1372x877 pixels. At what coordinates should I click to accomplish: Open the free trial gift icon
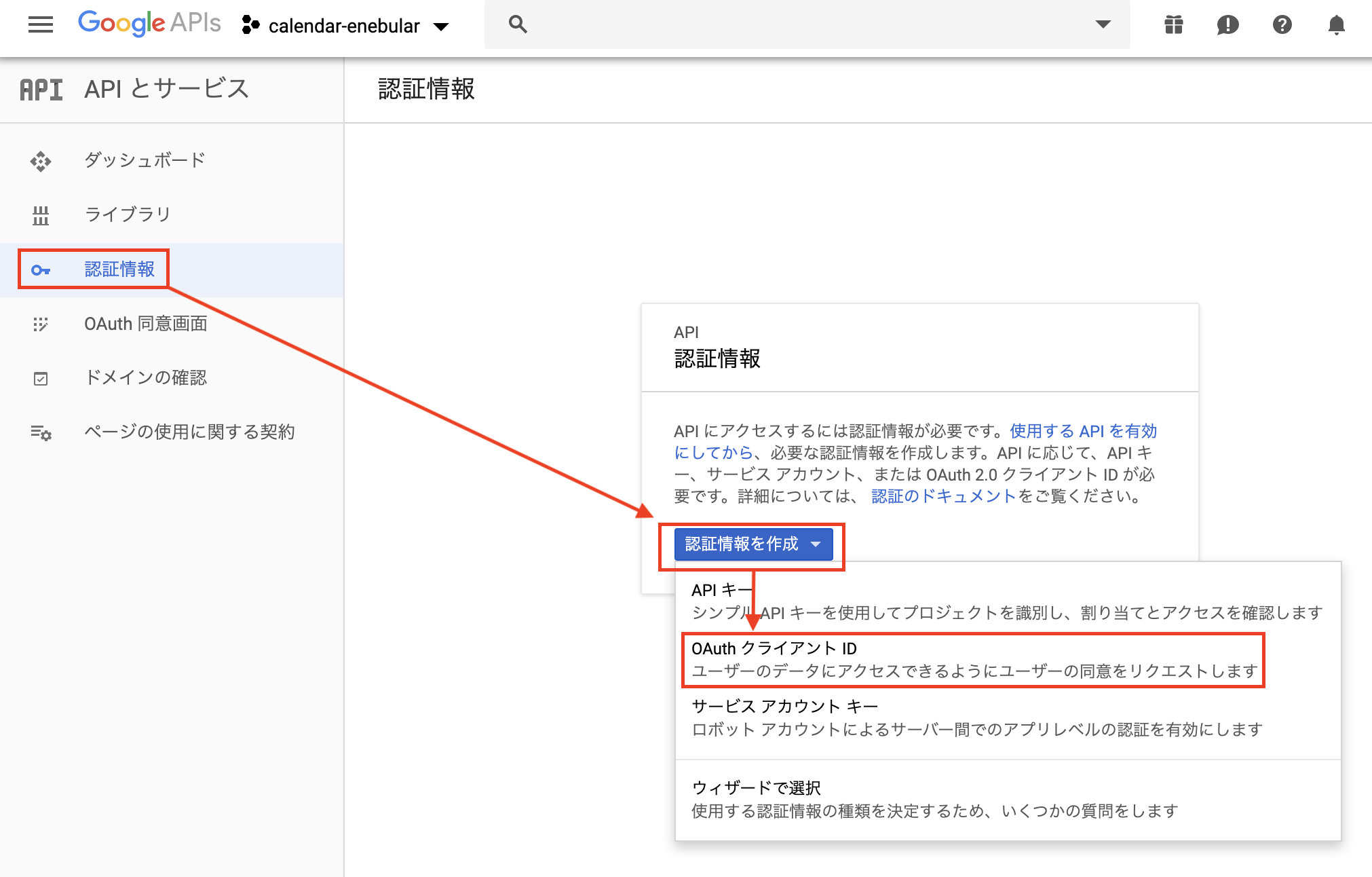[1174, 25]
